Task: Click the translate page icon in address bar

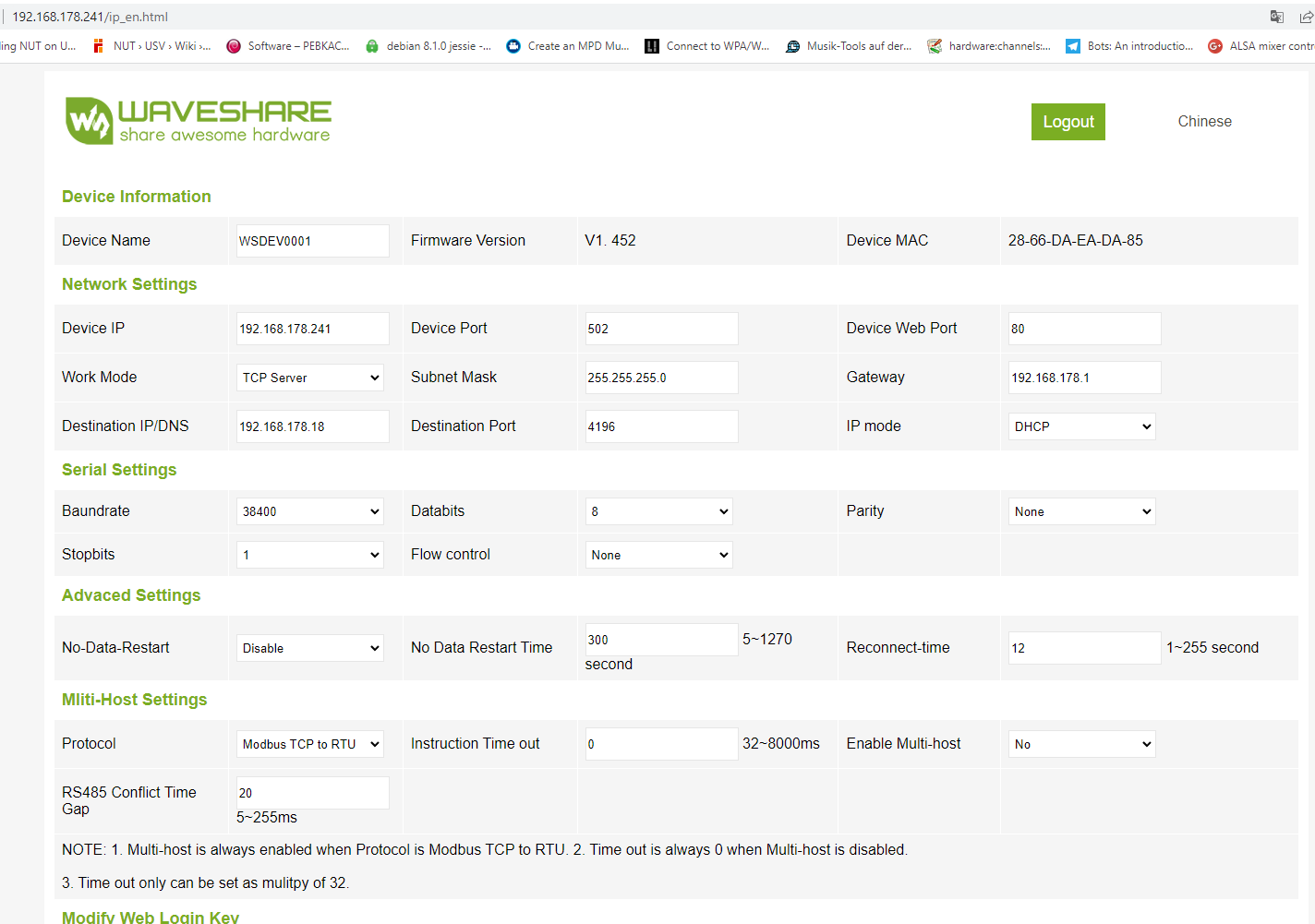Action: pyautogui.click(x=1277, y=17)
